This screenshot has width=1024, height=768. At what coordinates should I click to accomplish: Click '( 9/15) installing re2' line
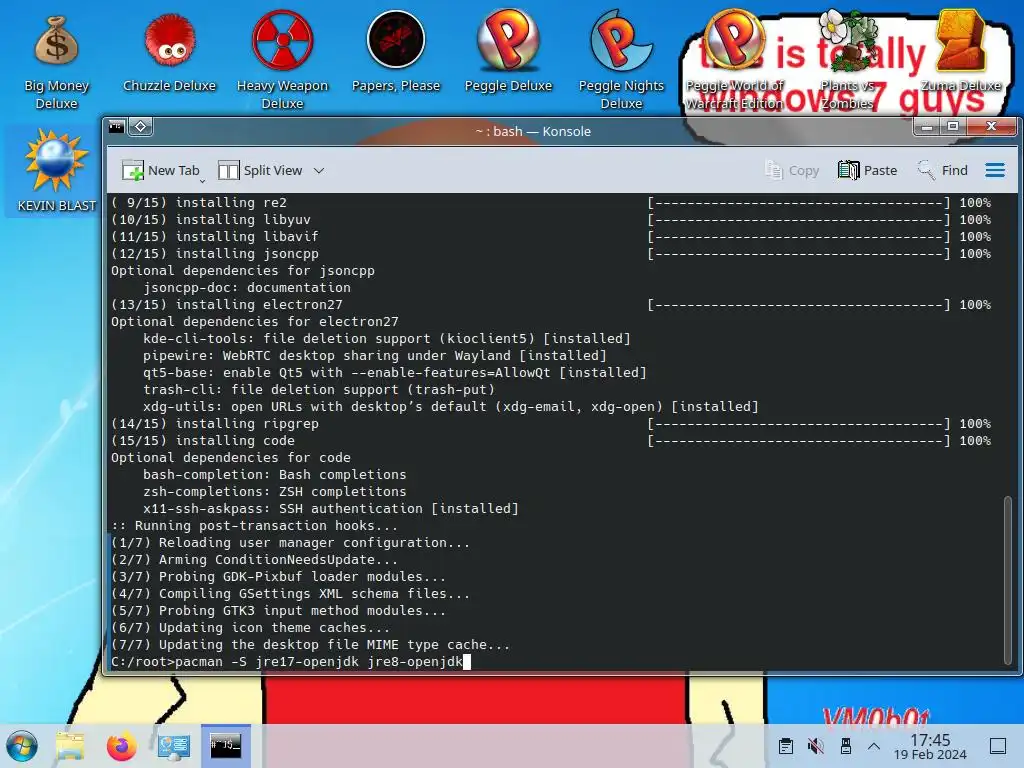[199, 202]
